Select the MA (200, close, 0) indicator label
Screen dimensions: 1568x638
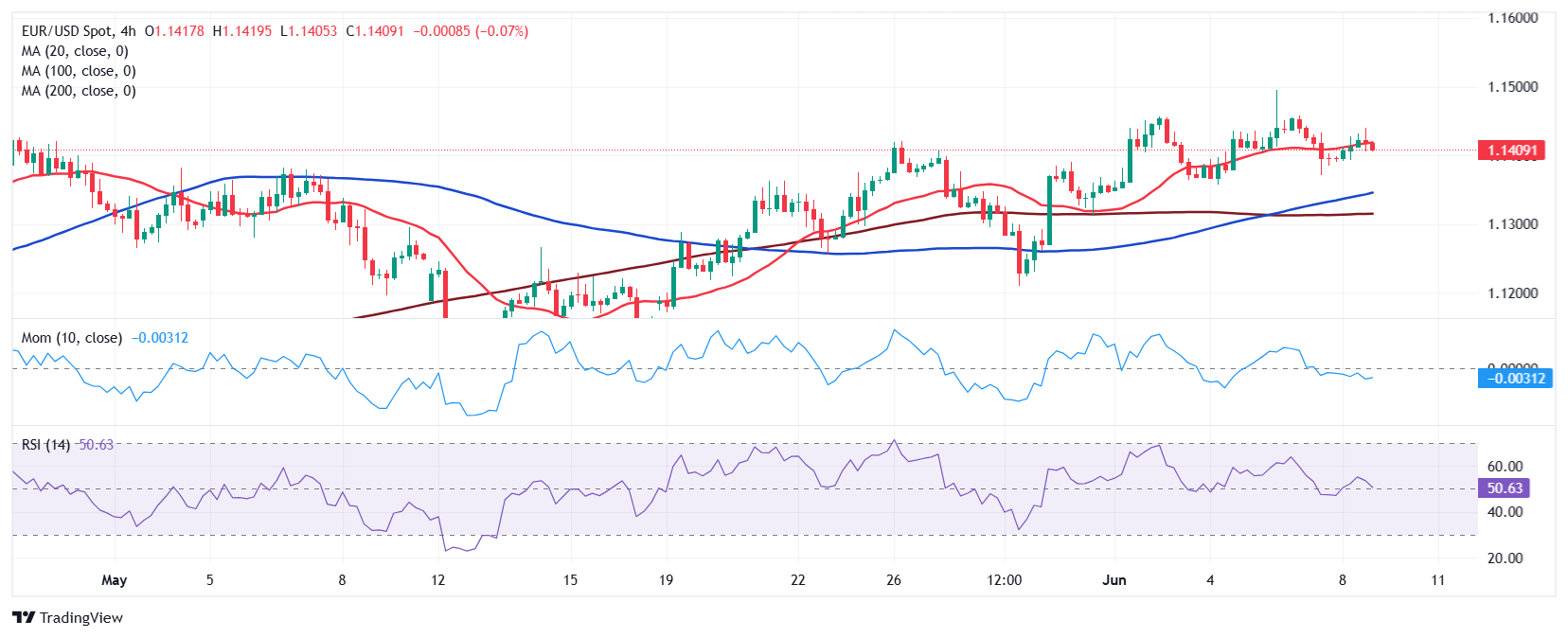click(x=79, y=91)
